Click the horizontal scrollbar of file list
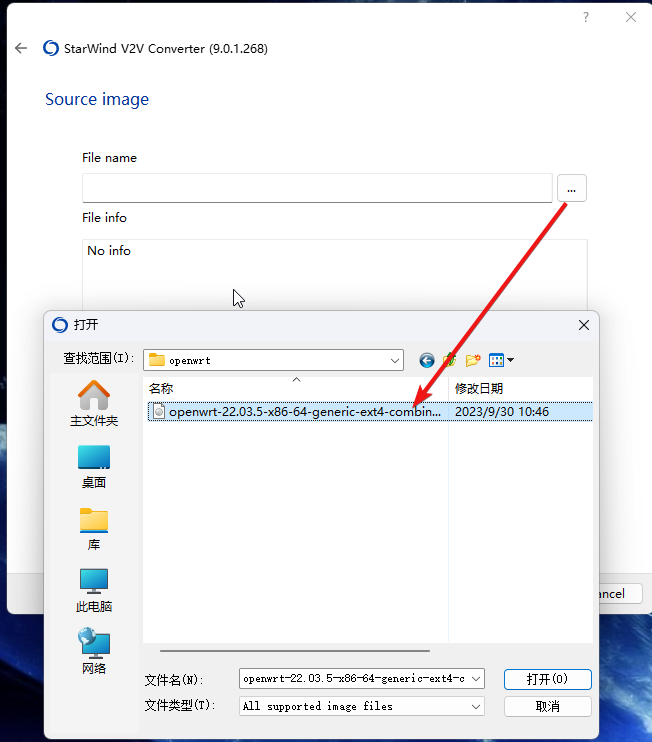This screenshot has width=652, height=742. point(295,651)
